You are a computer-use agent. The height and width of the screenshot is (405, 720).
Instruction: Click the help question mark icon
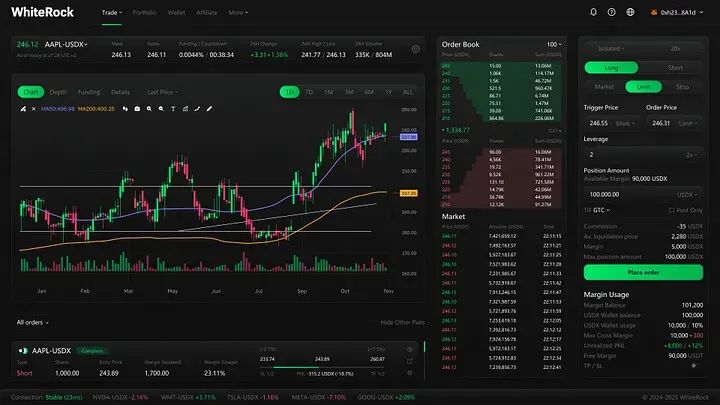pos(611,13)
